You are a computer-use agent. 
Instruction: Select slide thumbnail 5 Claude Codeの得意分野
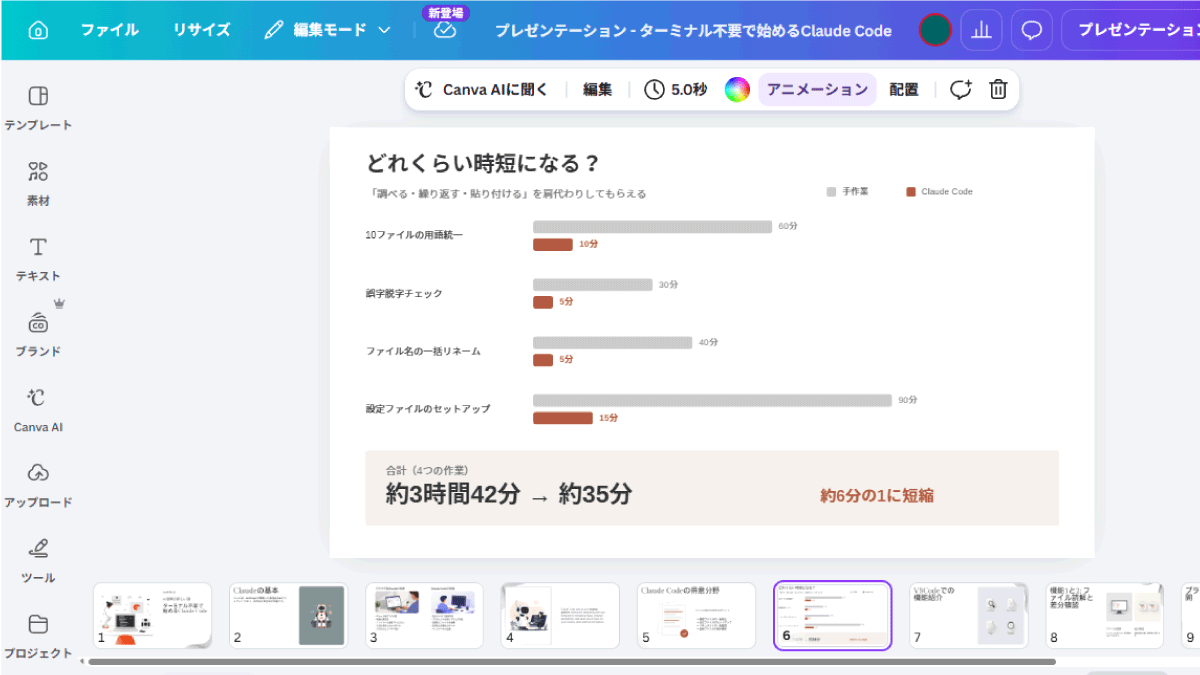(696, 616)
